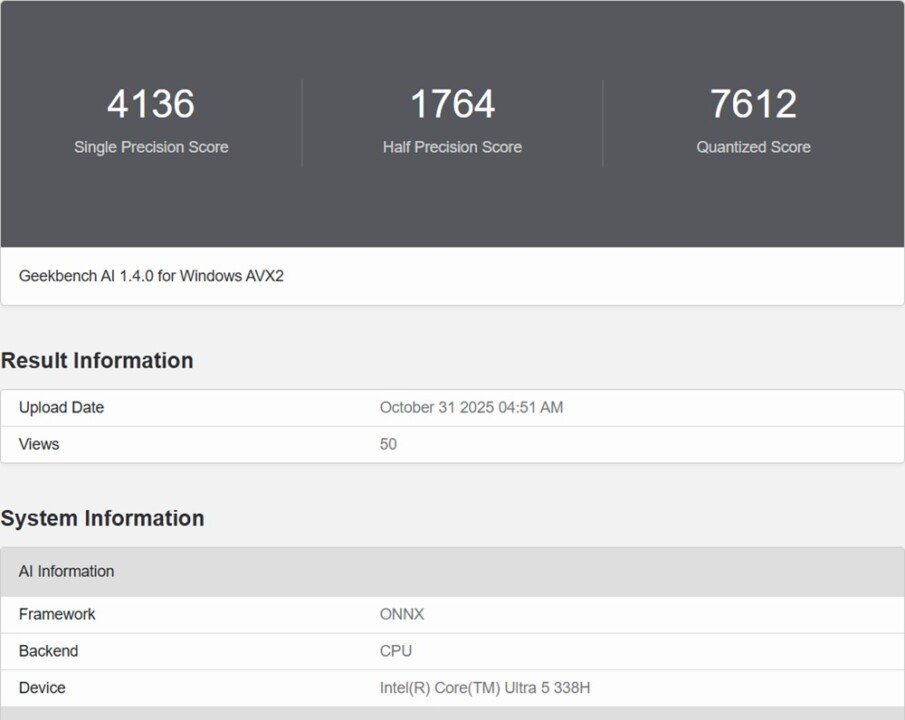Click the AI Information table header

click(66, 572)
